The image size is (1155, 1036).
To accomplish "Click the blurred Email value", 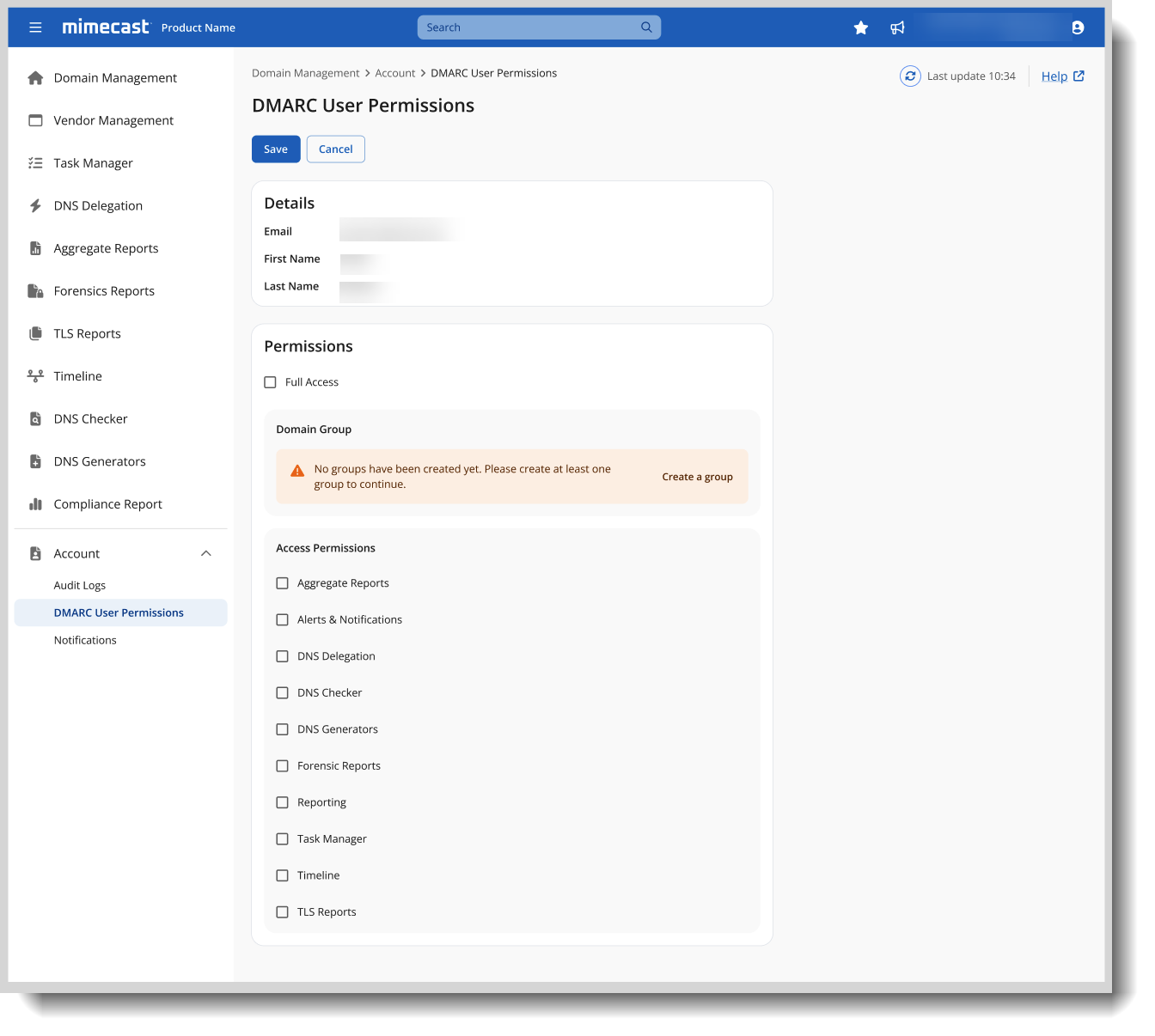I will coord(400,230).
